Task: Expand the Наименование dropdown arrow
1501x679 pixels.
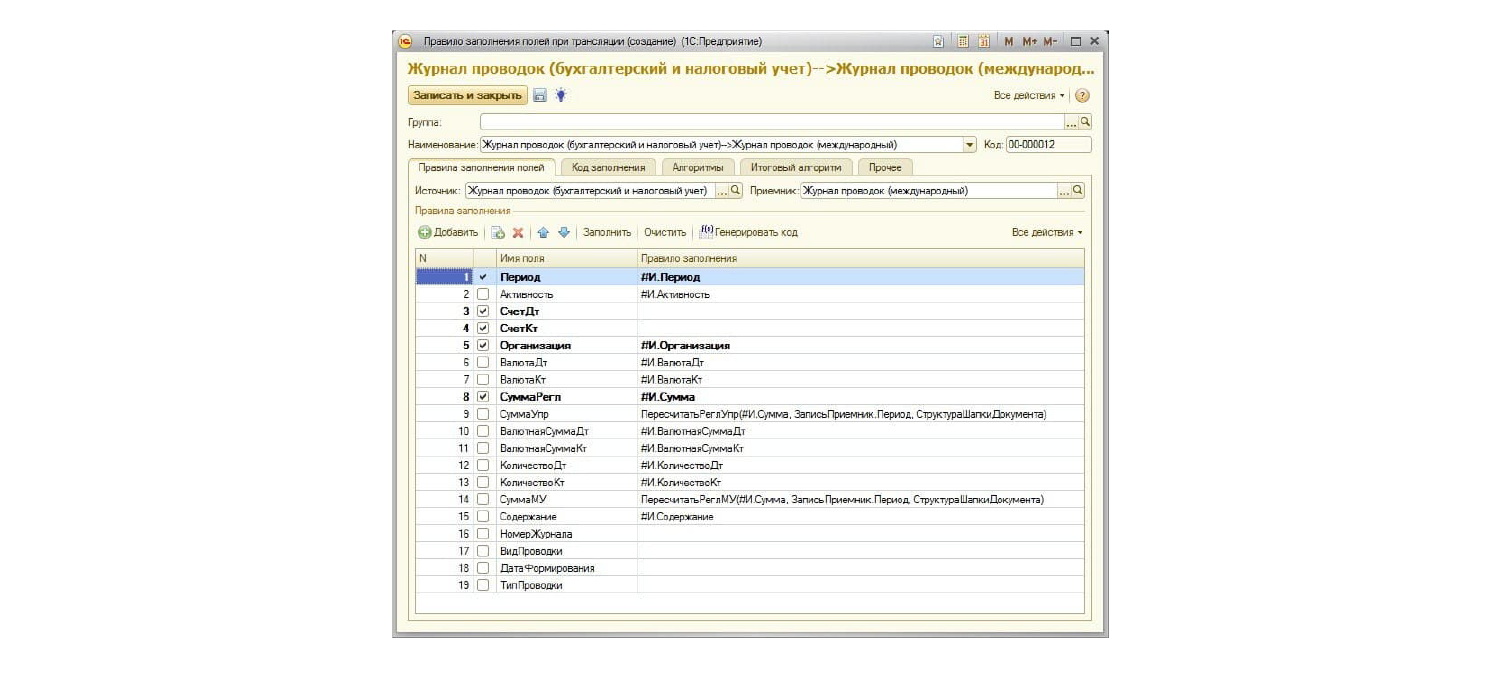Action: coord(969,145)
